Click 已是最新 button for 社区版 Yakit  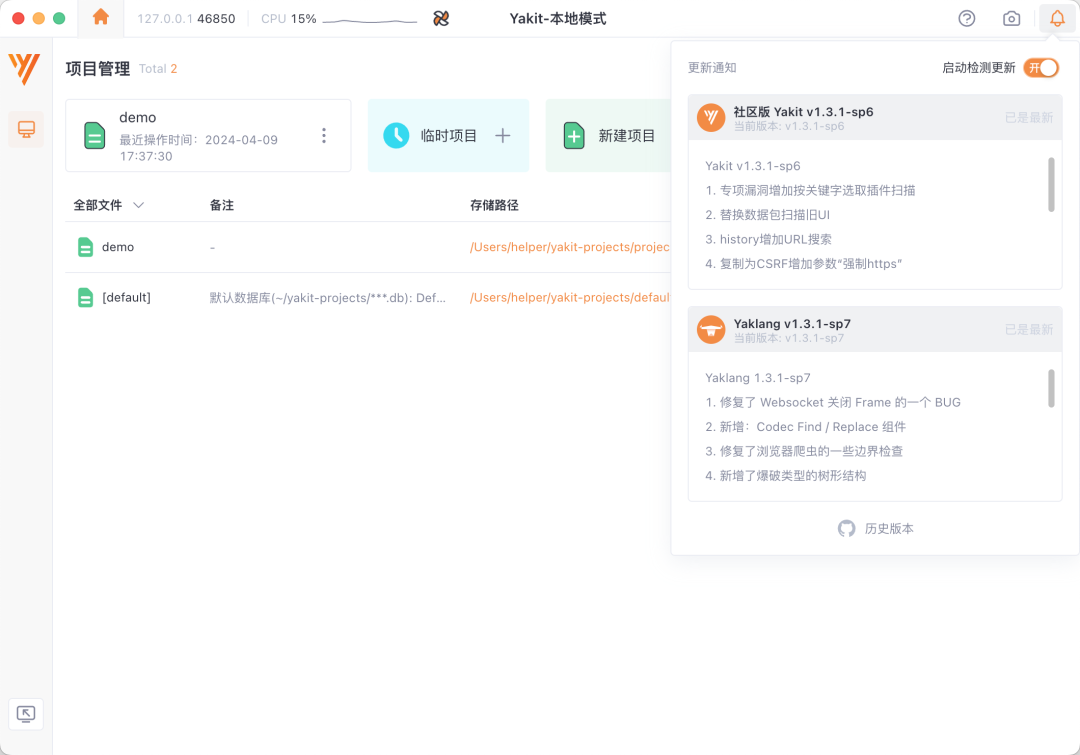(x=1029, y=118)
